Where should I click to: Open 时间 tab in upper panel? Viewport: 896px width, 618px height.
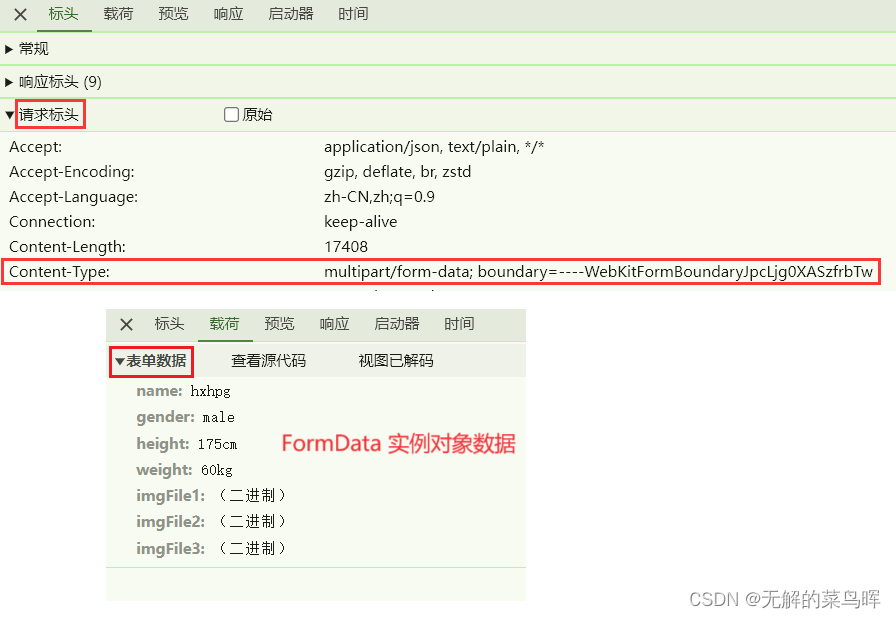(x=353, y=14)
